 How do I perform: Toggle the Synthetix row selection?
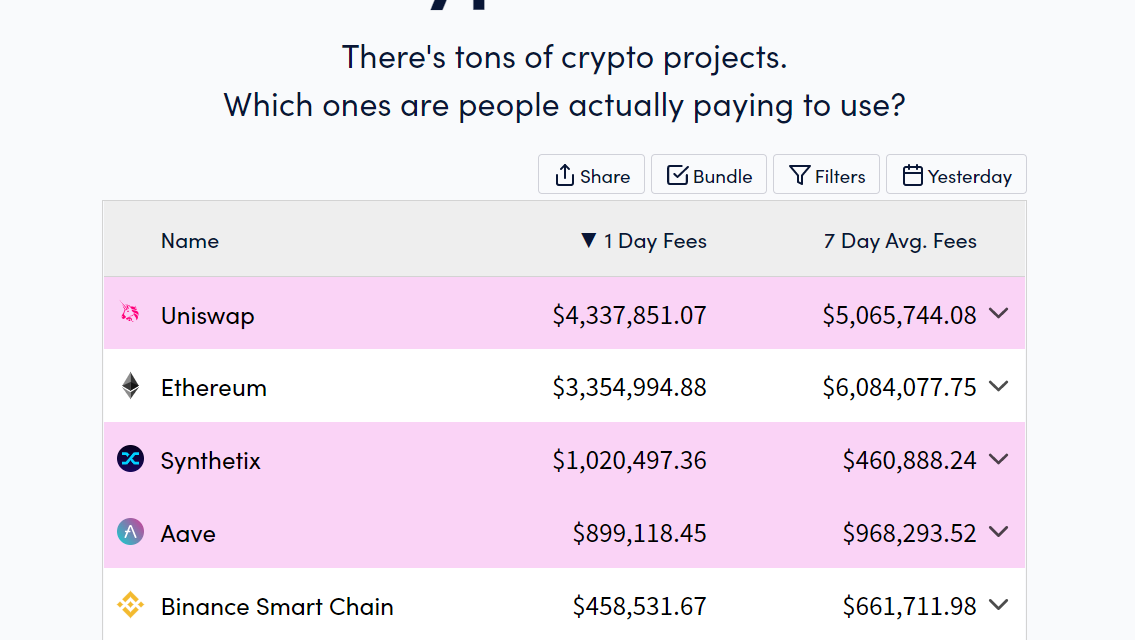click(x=400, y=459)
